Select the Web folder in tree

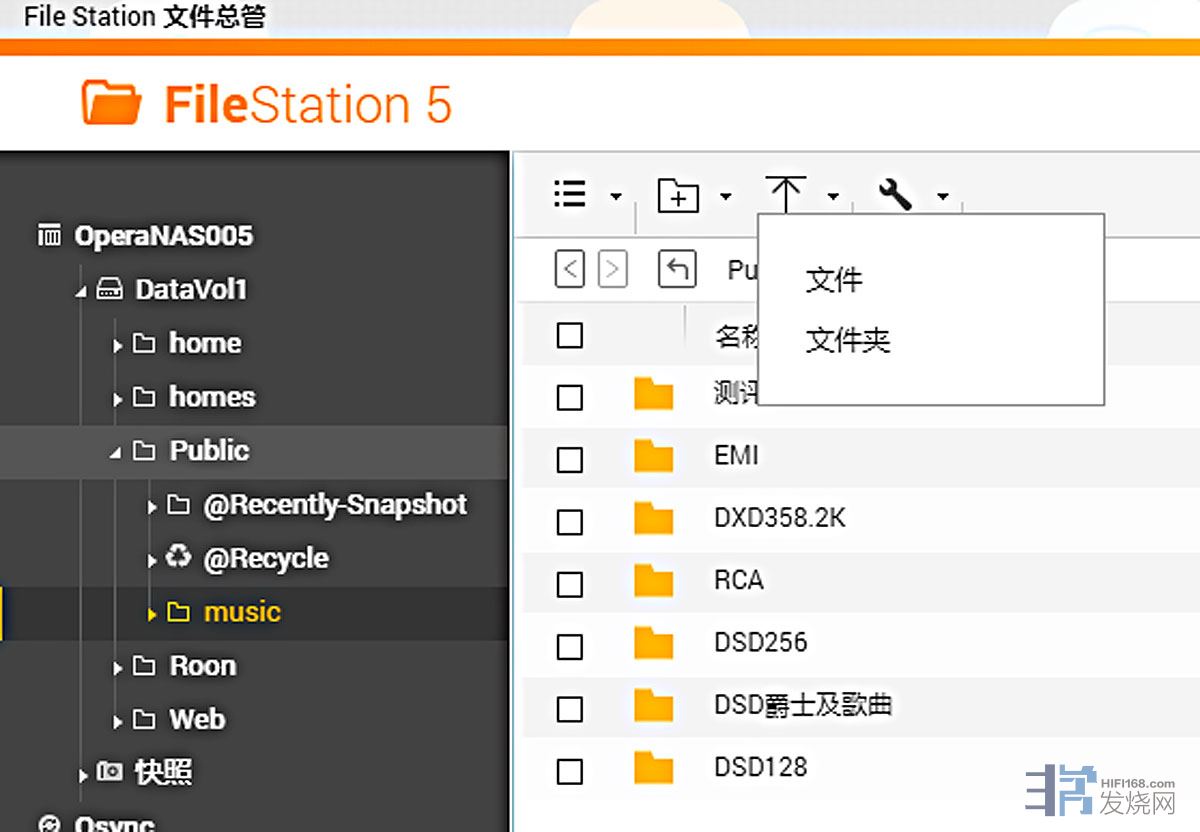click(x=197, y=719)
